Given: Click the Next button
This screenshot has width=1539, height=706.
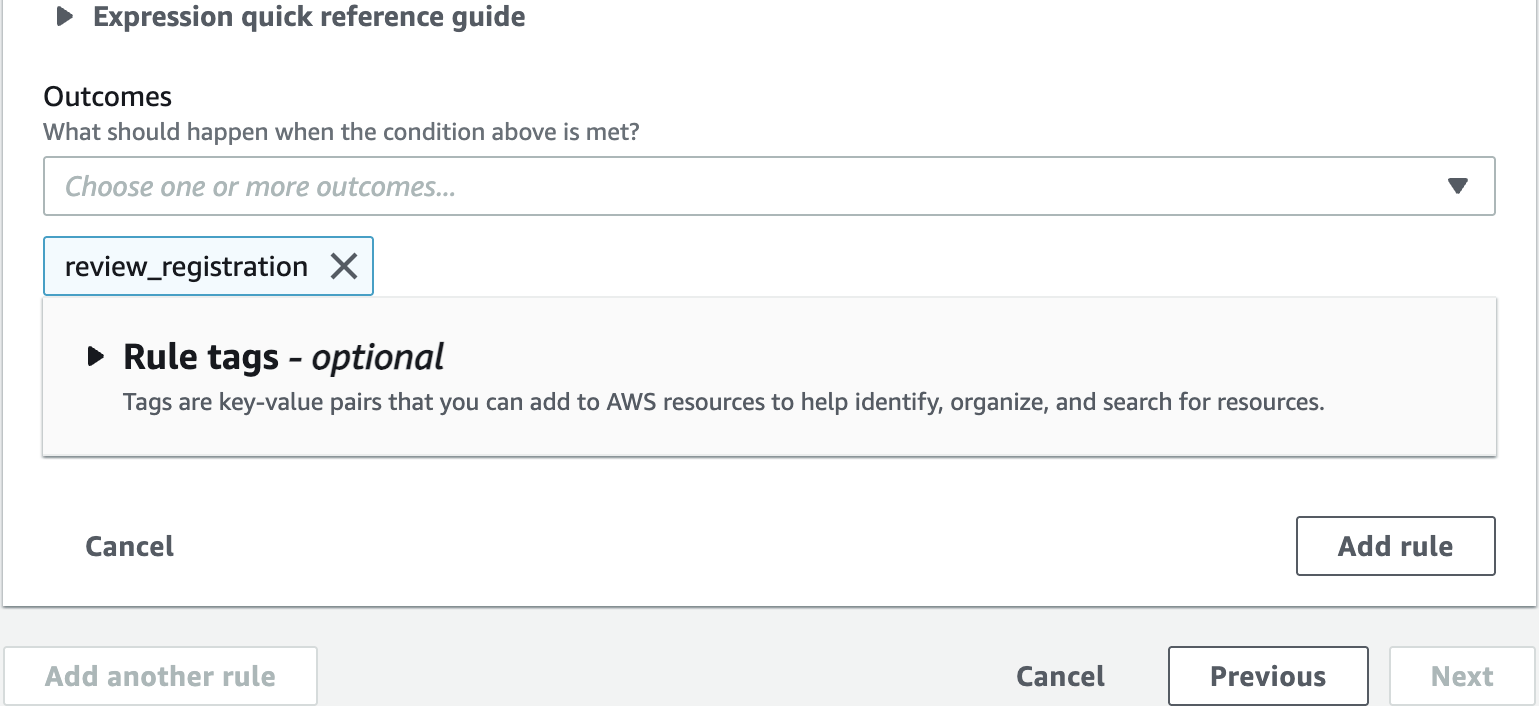Looking at the screenshot, I should (x=1462, y=676).
